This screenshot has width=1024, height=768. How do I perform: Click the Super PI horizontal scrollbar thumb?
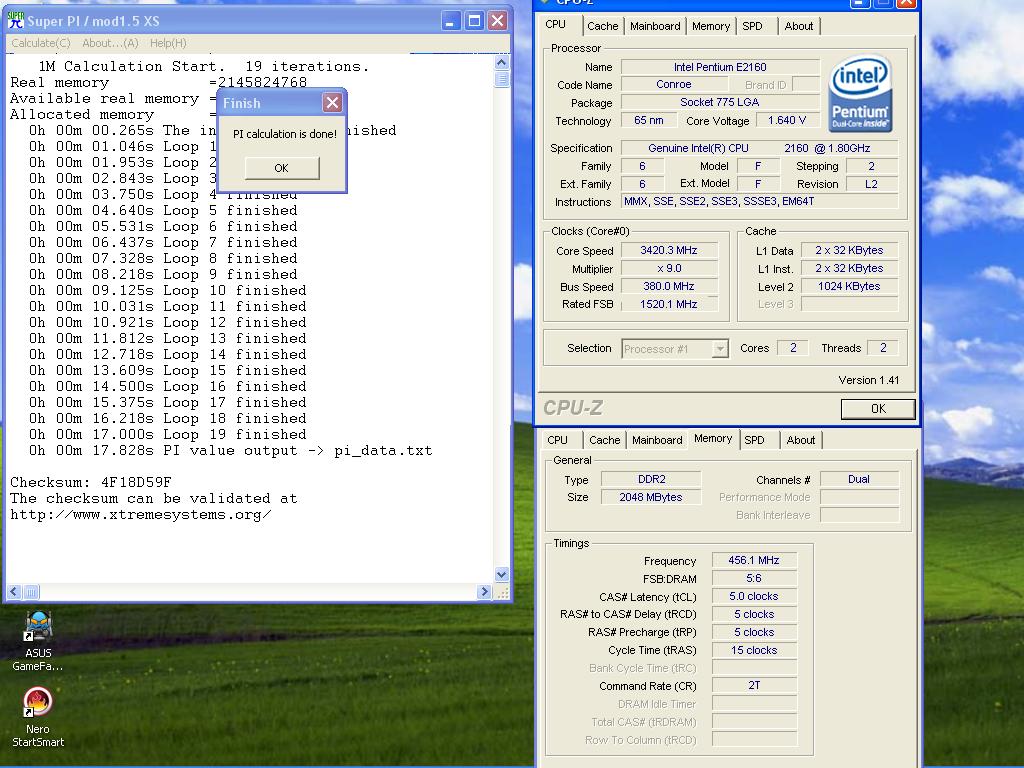[x=31, y=592]
